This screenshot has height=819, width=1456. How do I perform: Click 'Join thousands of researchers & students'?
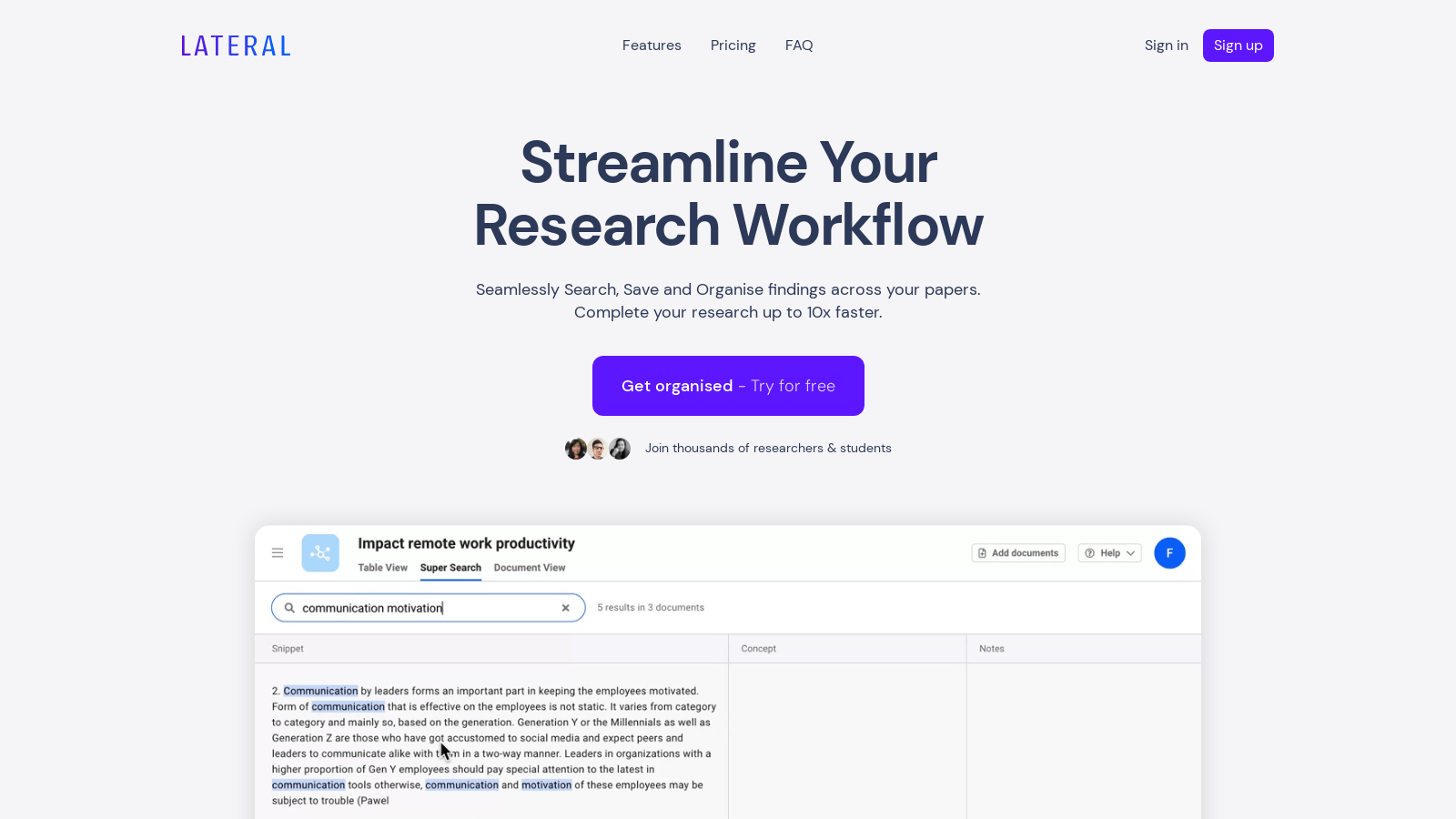[768, 449]
